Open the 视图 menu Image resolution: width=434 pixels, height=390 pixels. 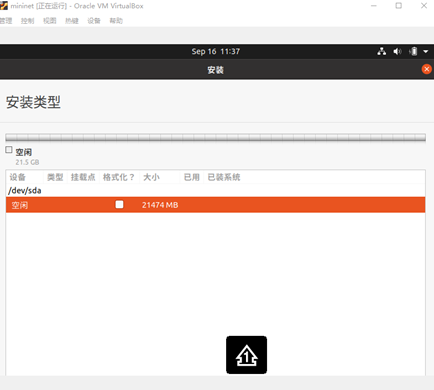[50, 21]
